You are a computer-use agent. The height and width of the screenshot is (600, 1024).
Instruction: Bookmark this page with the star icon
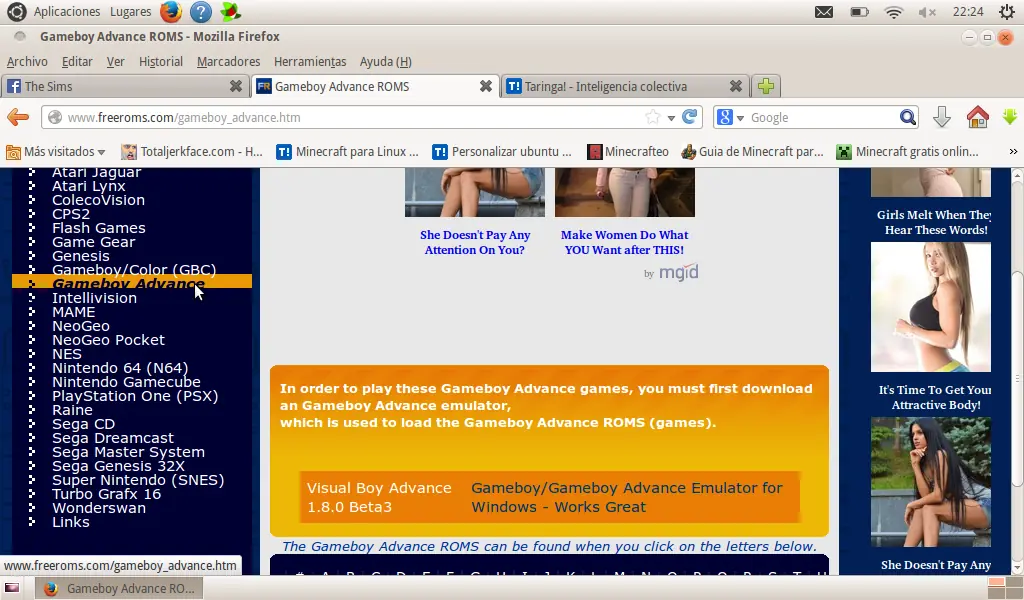pyautogui.click(x=652, y=118)
